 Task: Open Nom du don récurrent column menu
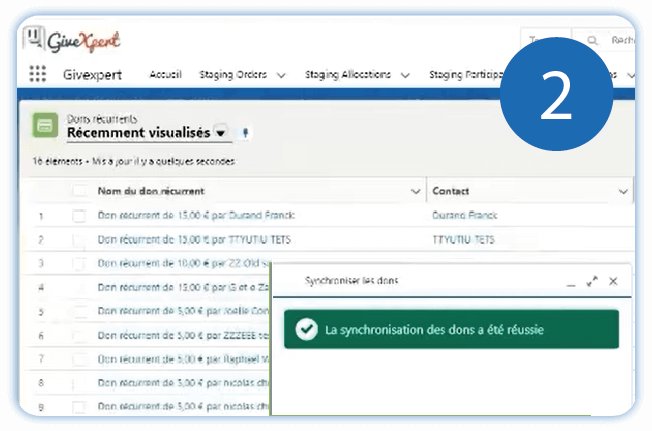[415, 191]
